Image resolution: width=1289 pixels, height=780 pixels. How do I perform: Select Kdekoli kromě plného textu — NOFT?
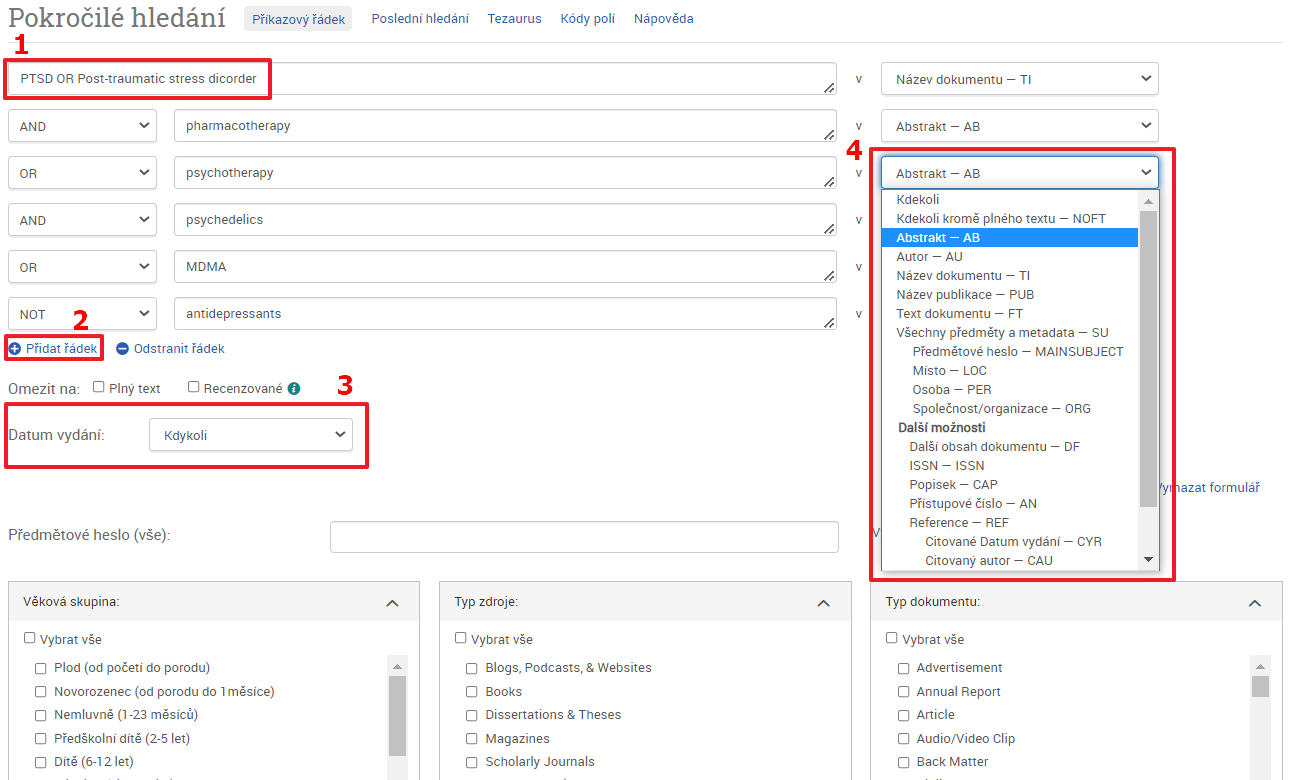pos(1009,218)
